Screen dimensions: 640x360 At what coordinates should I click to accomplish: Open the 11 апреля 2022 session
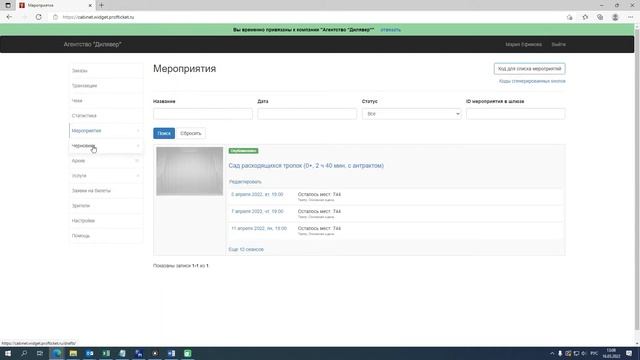259,229
